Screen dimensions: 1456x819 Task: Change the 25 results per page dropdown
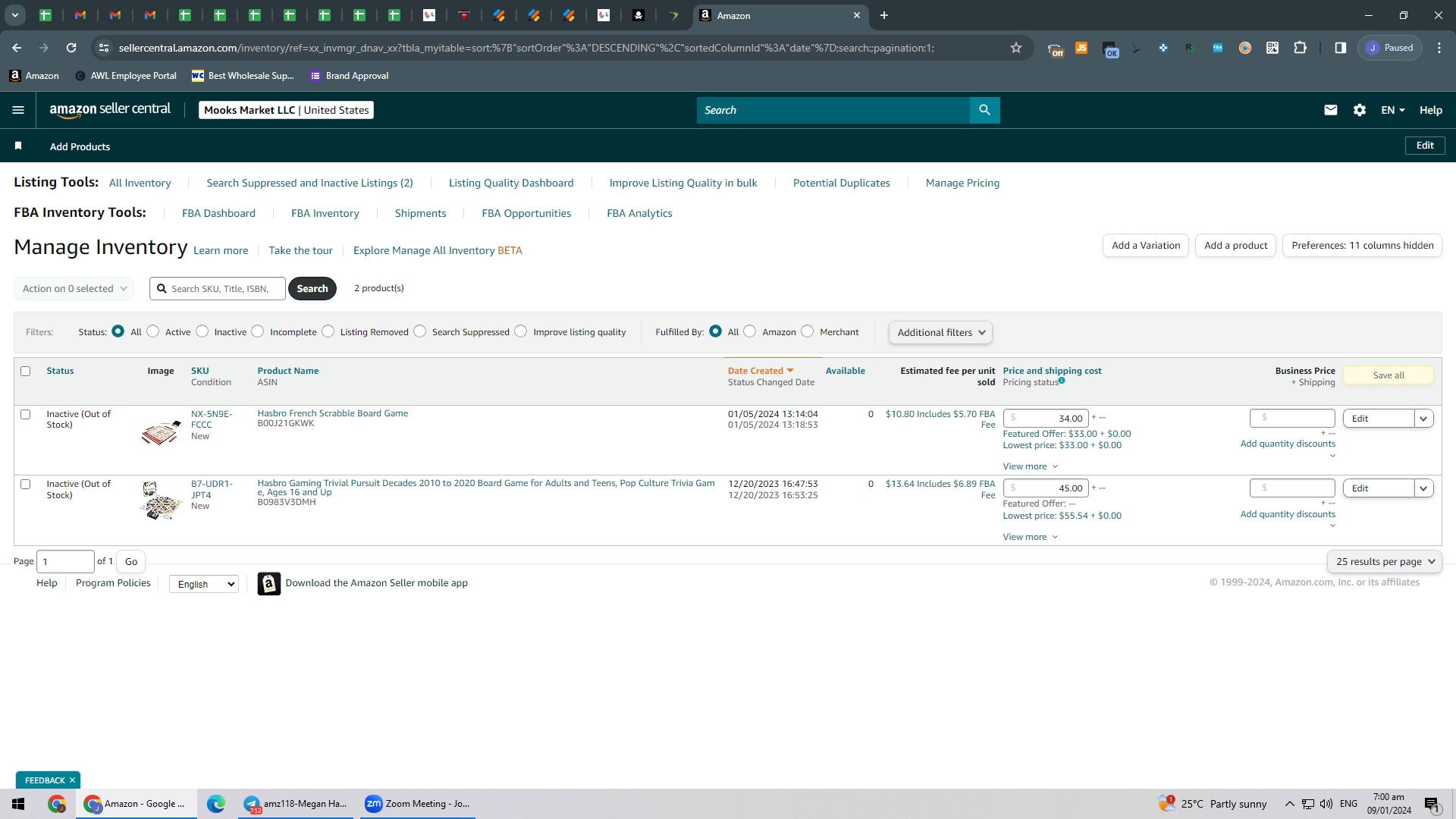[1385, 562]
